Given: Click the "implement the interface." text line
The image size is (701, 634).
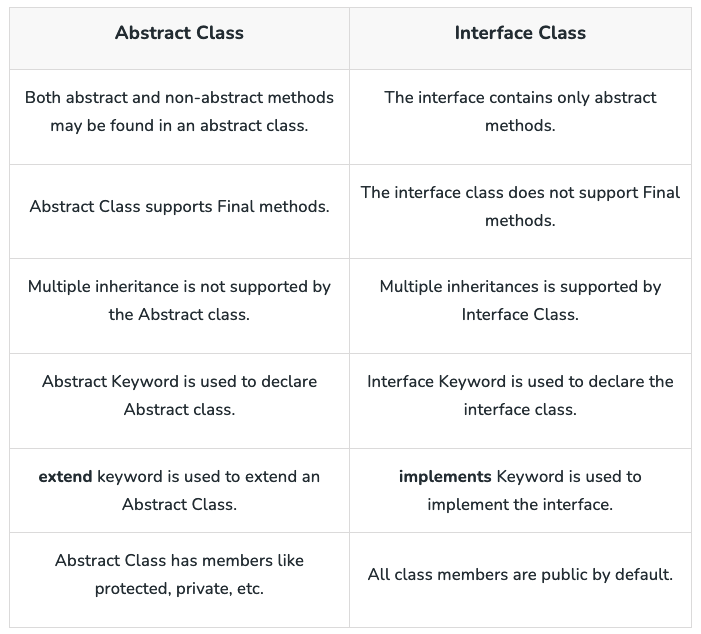Looking at the screenshot, I should [520, 504].
